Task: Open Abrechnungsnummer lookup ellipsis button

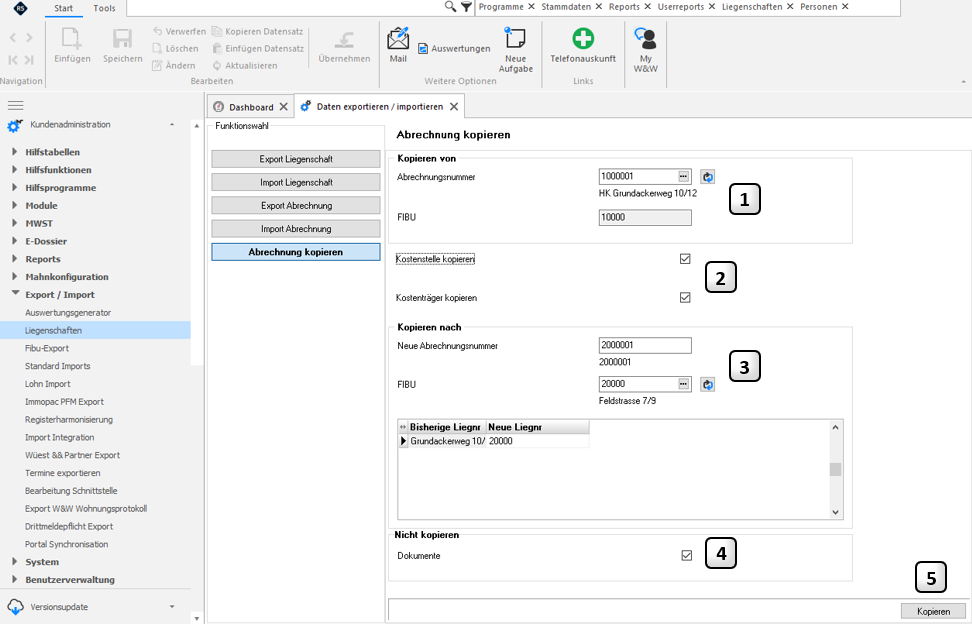Action: (683, 177)
